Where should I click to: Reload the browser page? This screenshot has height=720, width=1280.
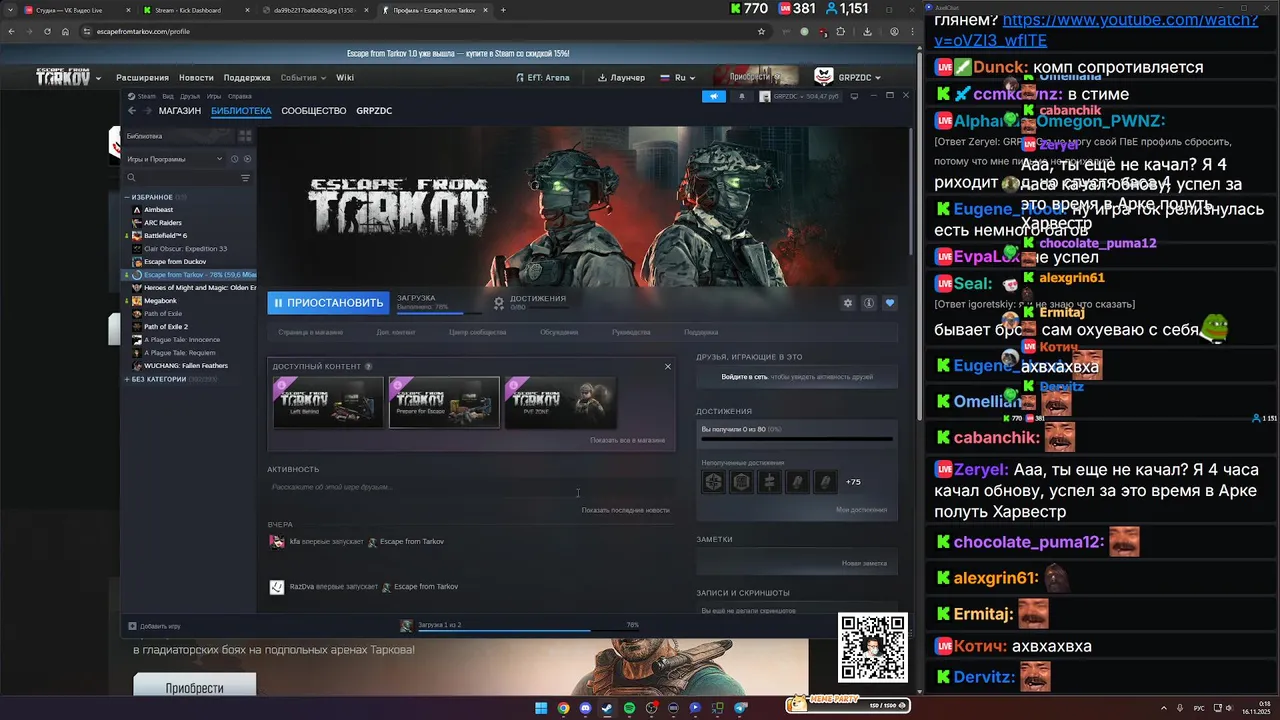click(x=47, y=31)
